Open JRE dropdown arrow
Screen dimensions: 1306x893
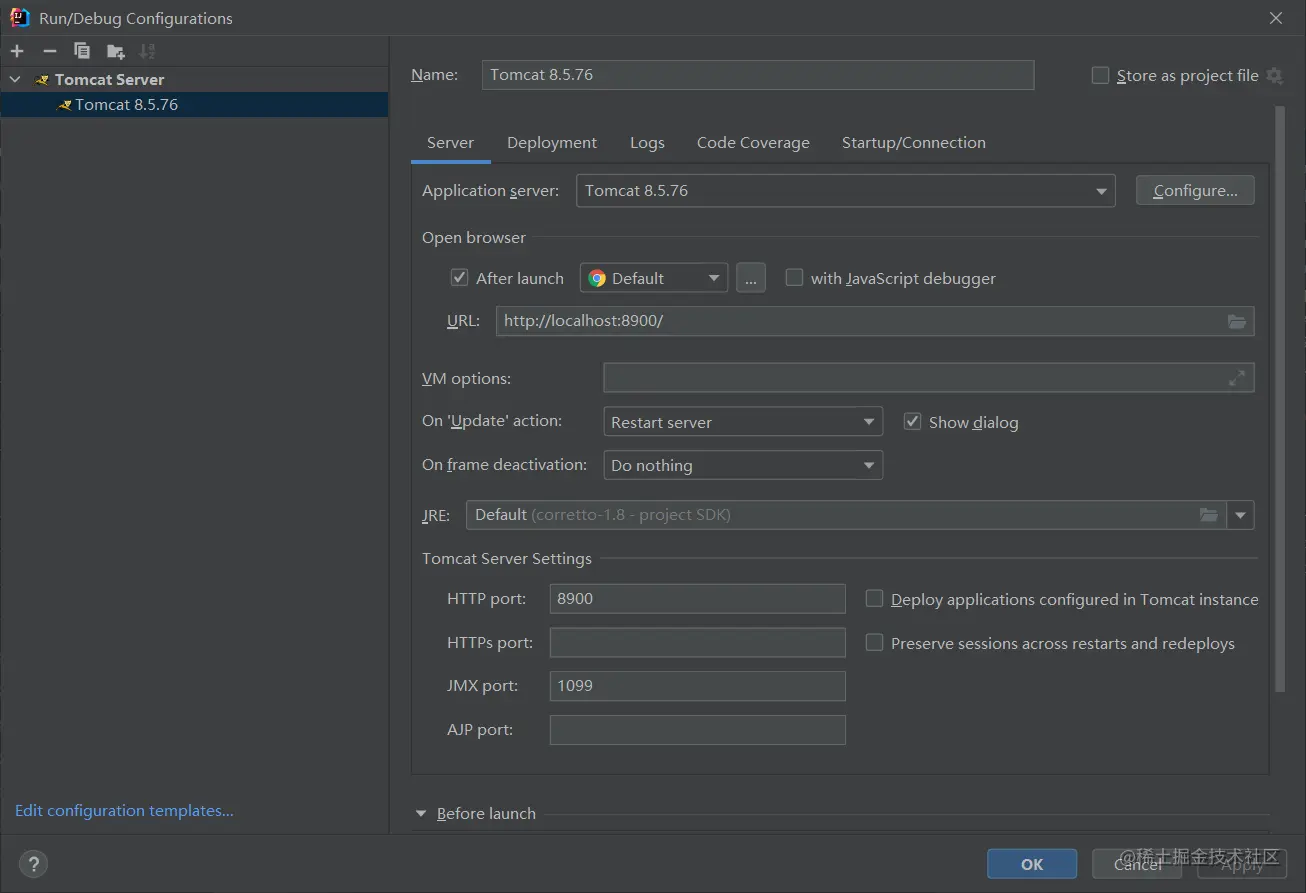[x=1241, y=515]
